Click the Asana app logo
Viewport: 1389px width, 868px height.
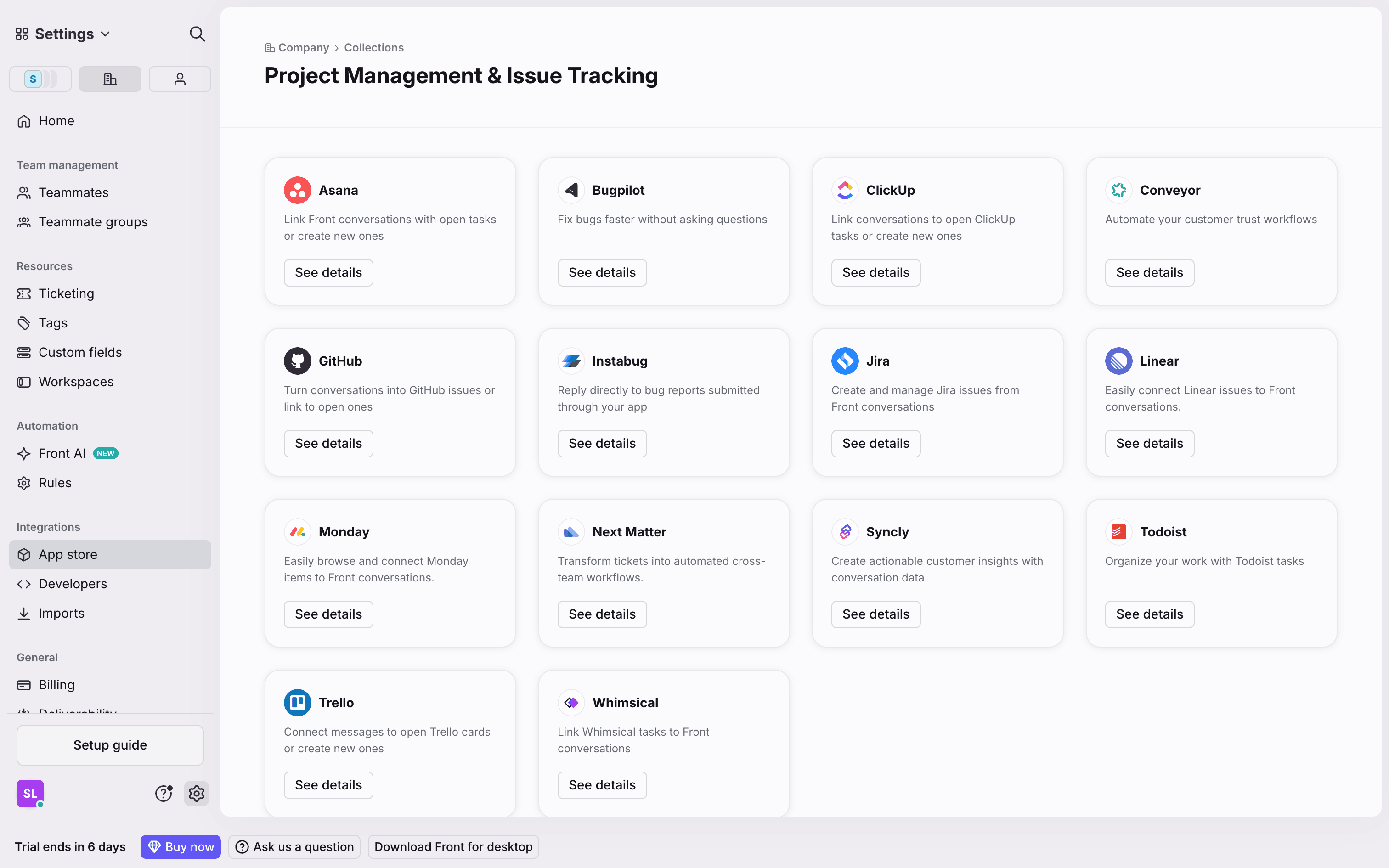(297, 190)
